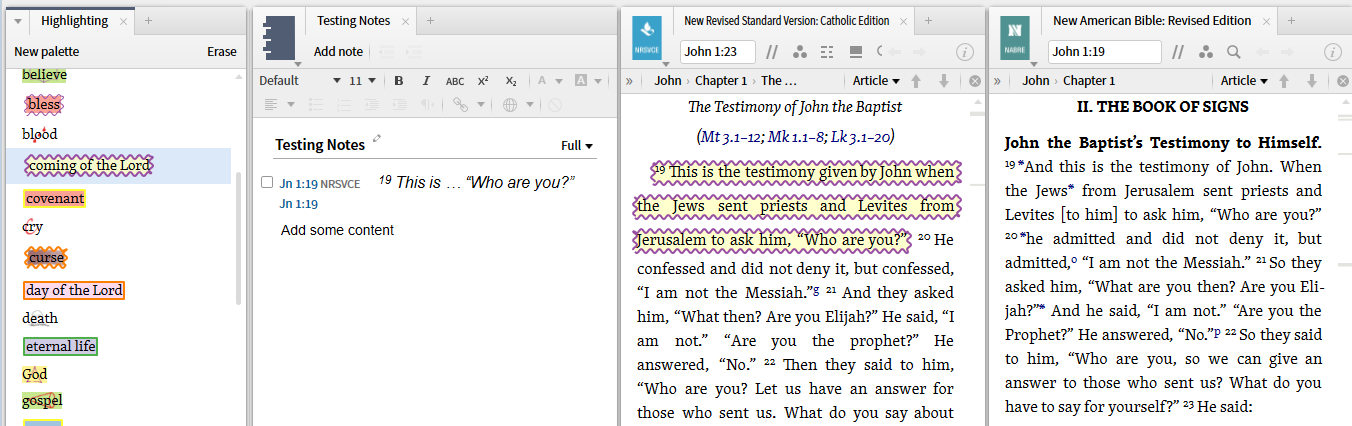The width and height of the screenshot is (1352, 426).
Task: Click the John 1:23 reference box
Action: pos(717,52)
